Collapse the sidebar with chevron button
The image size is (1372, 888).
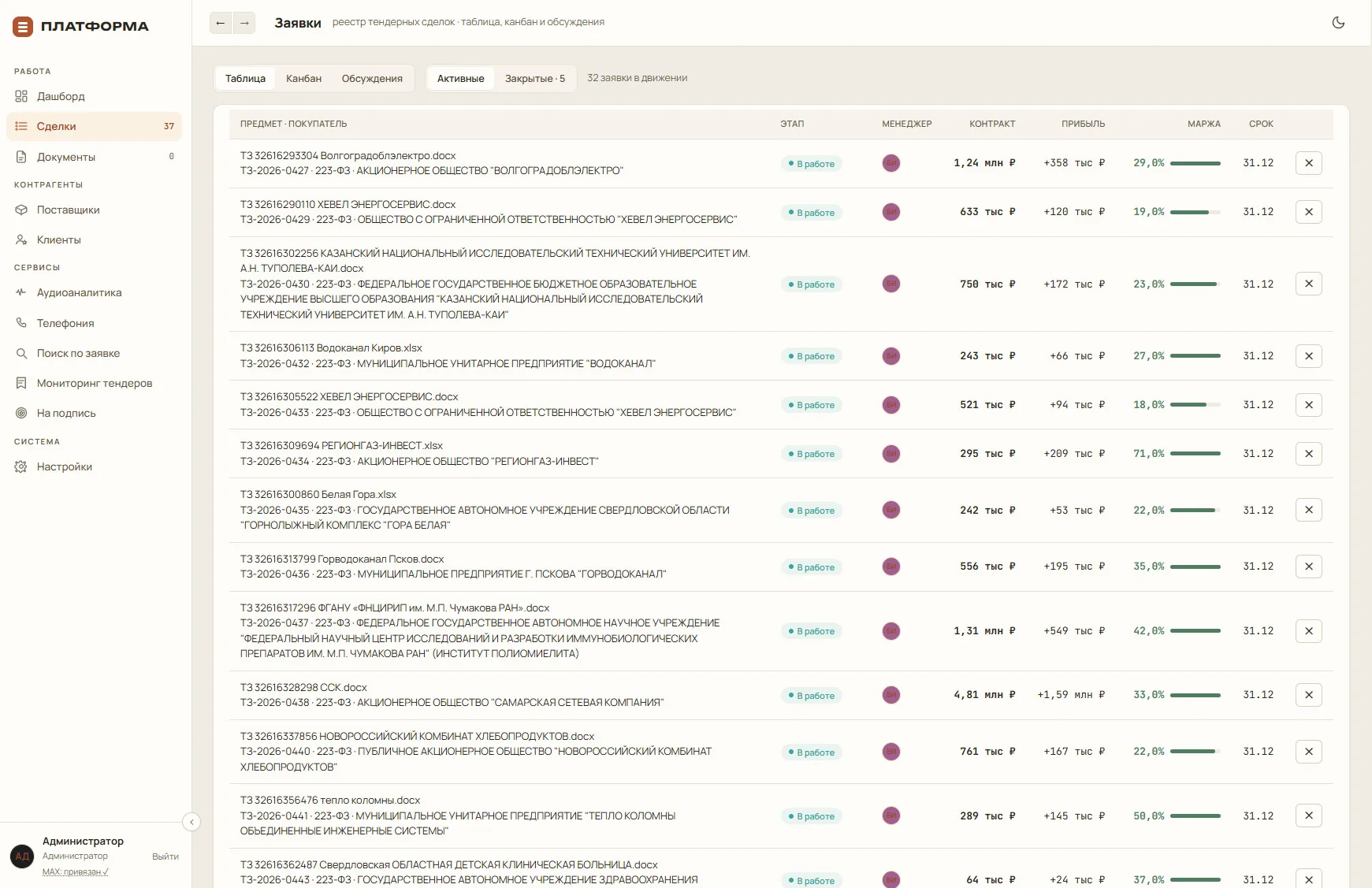[191, 822]
